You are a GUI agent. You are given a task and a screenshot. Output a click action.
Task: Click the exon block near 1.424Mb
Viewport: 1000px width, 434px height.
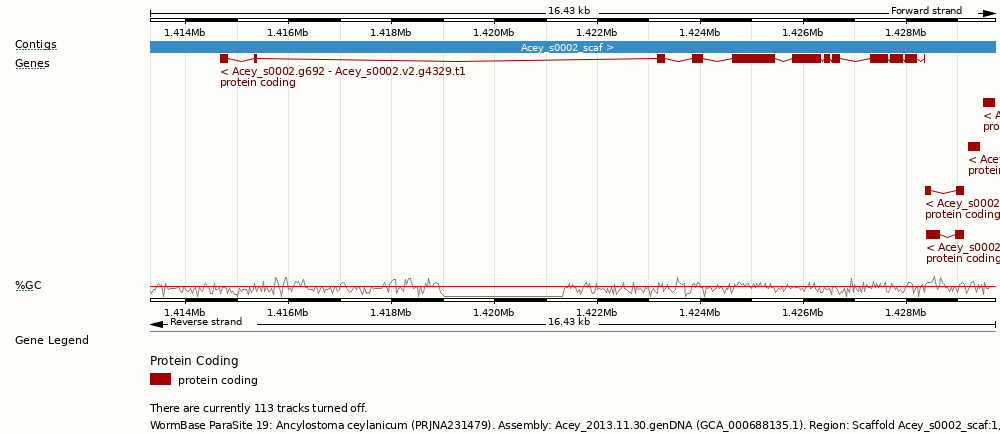pyautogui.click(x=697, y=59)
